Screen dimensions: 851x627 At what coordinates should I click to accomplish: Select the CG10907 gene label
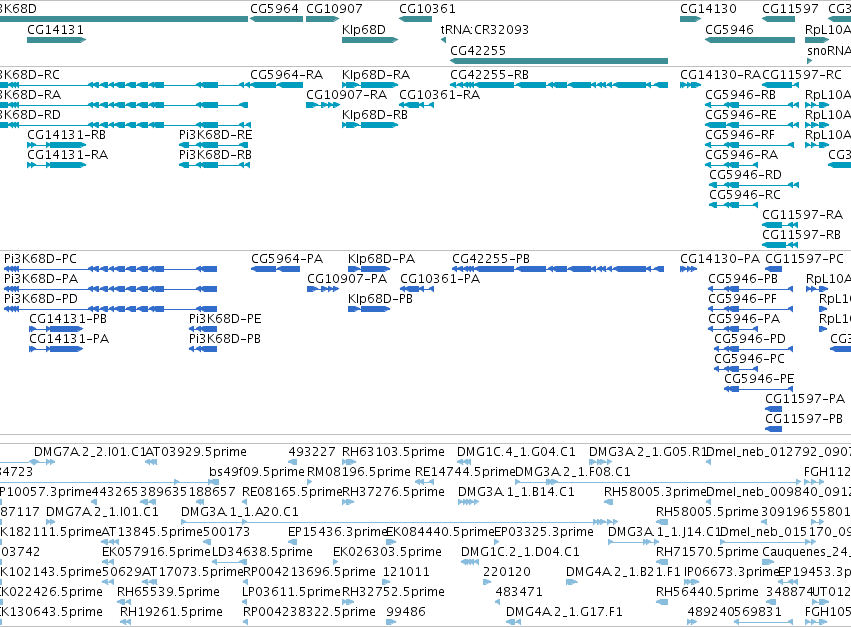334,9
